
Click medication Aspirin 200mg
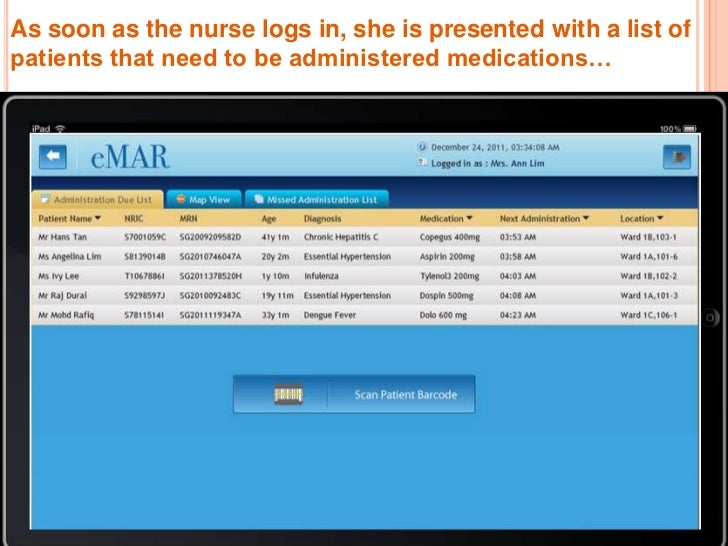point(447,257)
